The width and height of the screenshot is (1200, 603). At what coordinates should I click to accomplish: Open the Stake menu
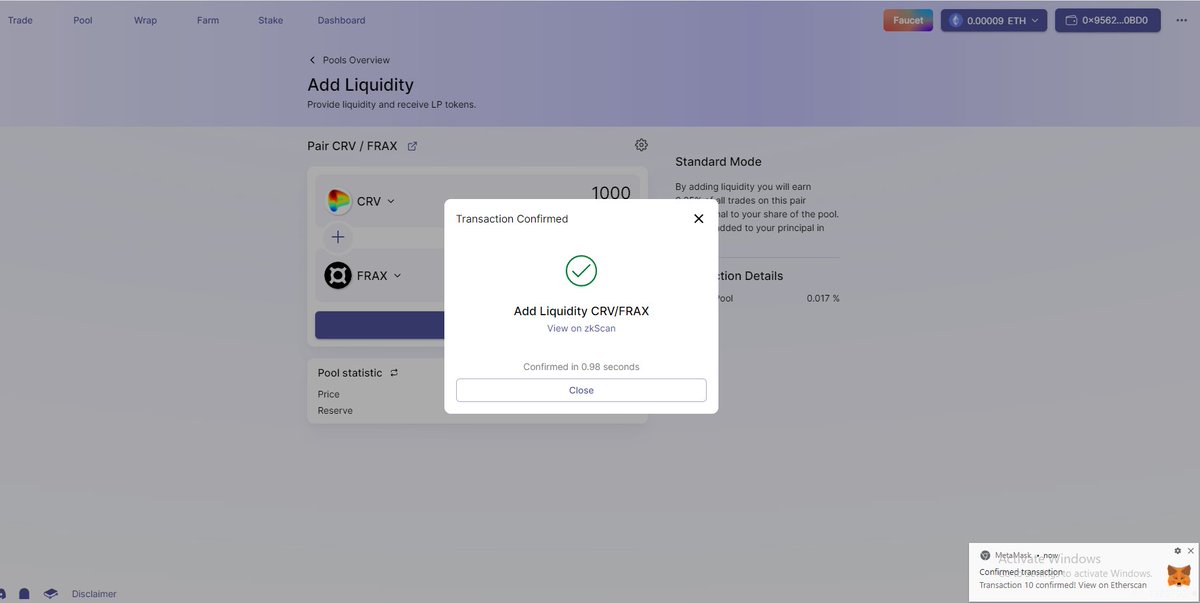point(271,20)
